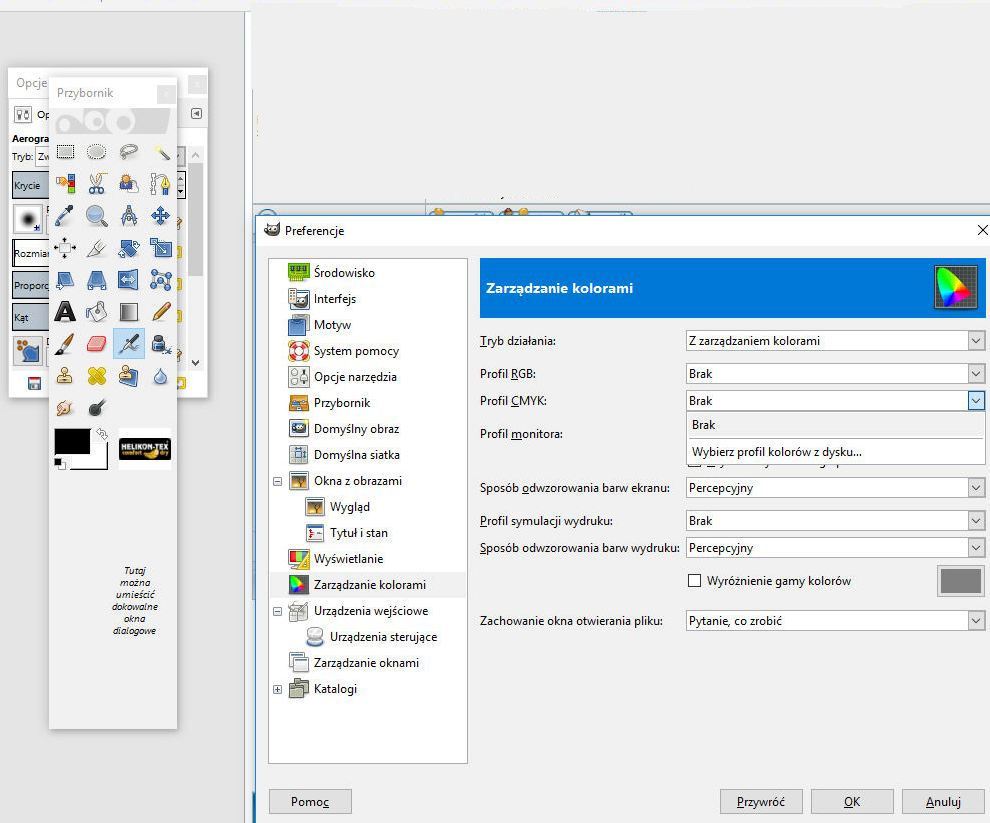Select the Color Picker eyedropper tool

65,215
